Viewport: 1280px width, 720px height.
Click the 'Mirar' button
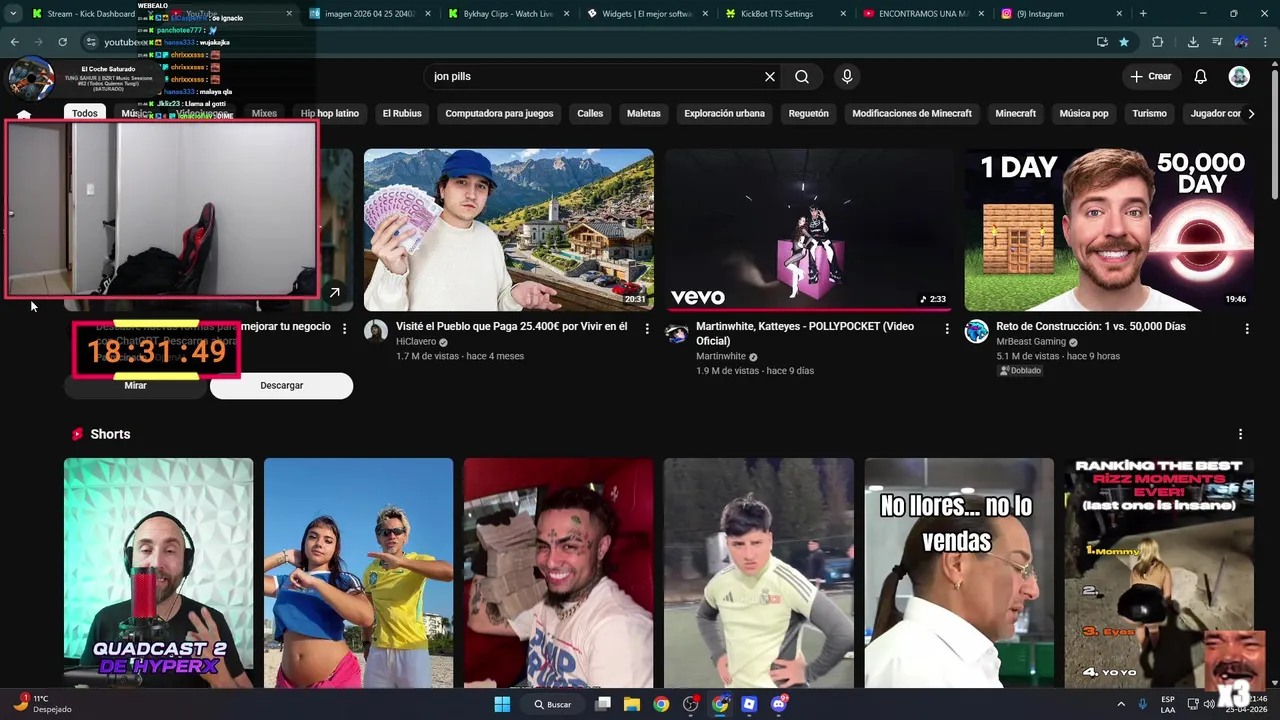click(x=135, y=386)
